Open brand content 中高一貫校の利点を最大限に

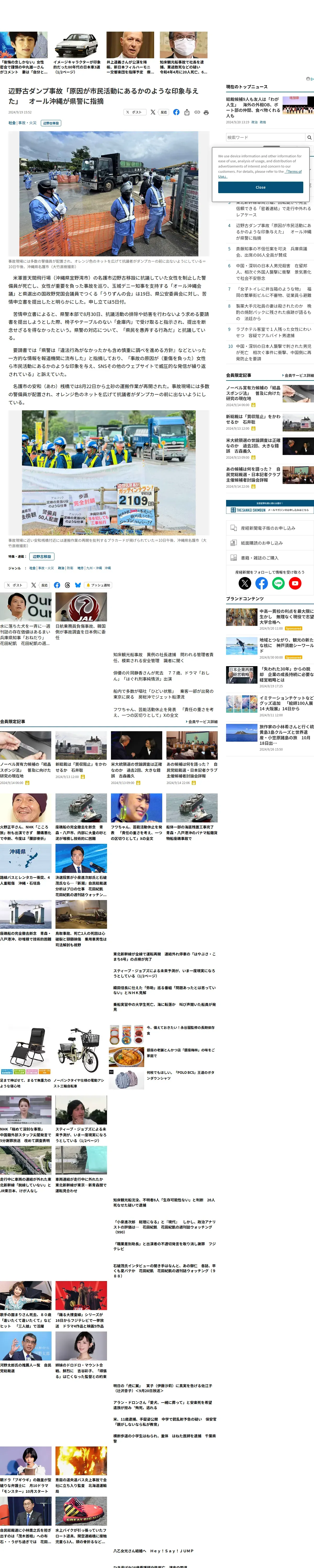(x=286, y=616)
